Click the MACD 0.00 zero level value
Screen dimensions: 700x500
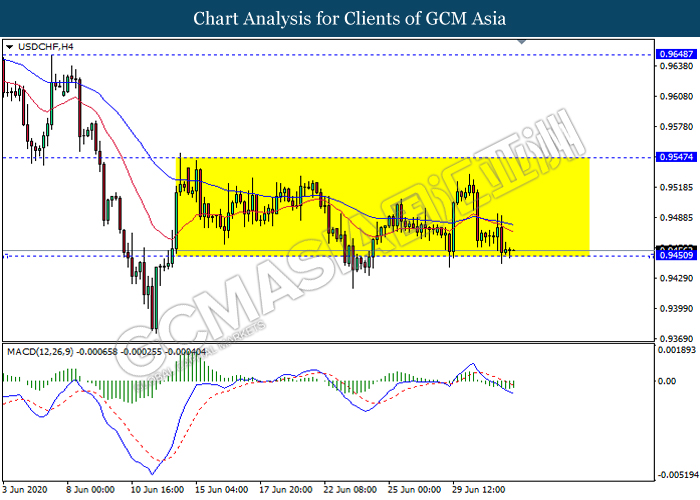pyautogui.click(x=667, y=381)
